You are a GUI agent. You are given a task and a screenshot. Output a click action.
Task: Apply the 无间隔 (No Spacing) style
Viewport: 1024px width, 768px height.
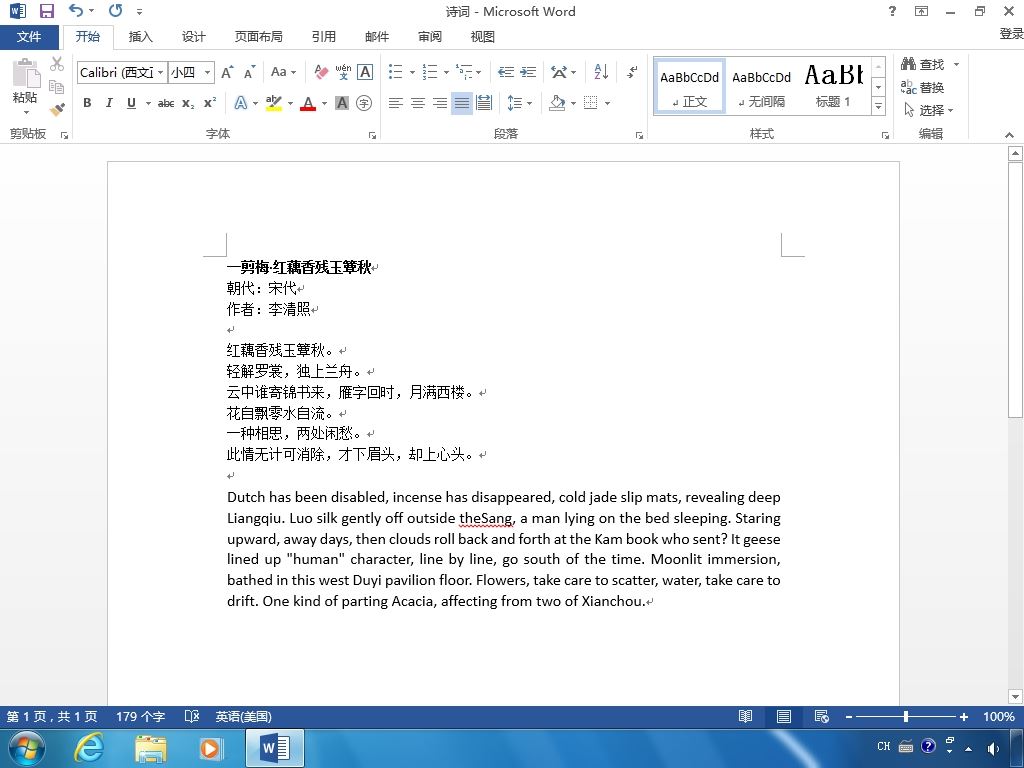[x=761, y=87]
